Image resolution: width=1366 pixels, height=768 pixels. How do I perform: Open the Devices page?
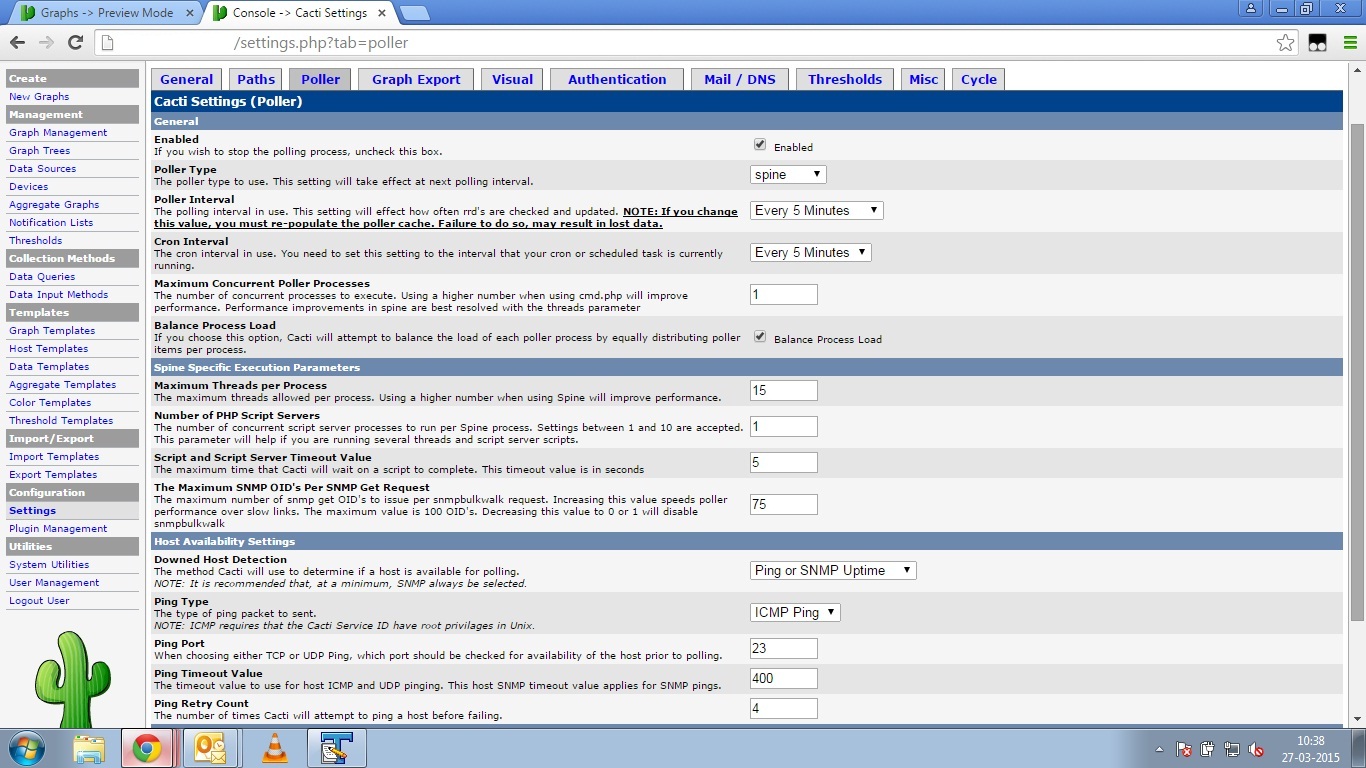[x=28, y=187]
